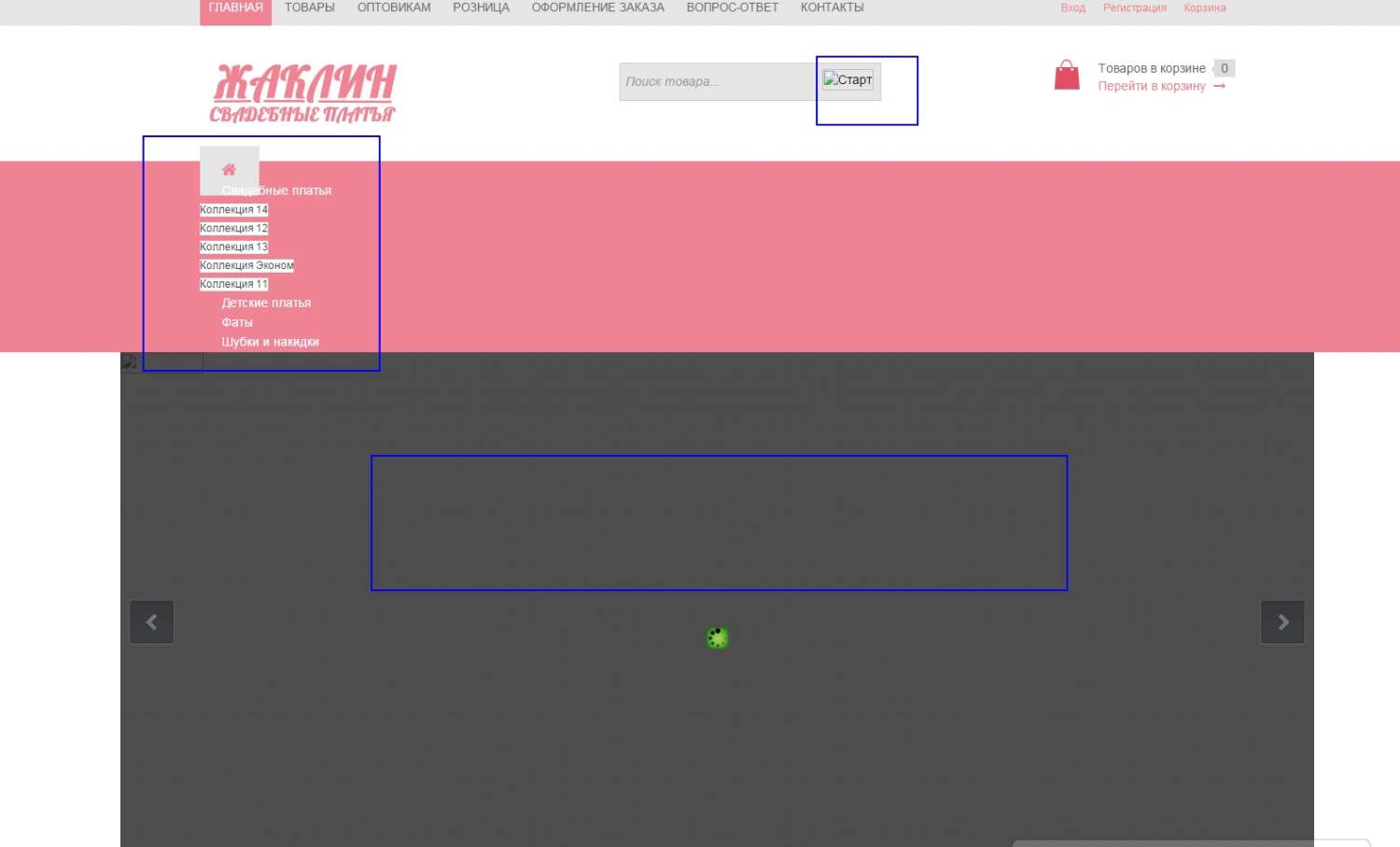Go to КОНТАКТЫ page
Image resolution: width=1400 pixels, height=847 pixels.
click(832, 8)
